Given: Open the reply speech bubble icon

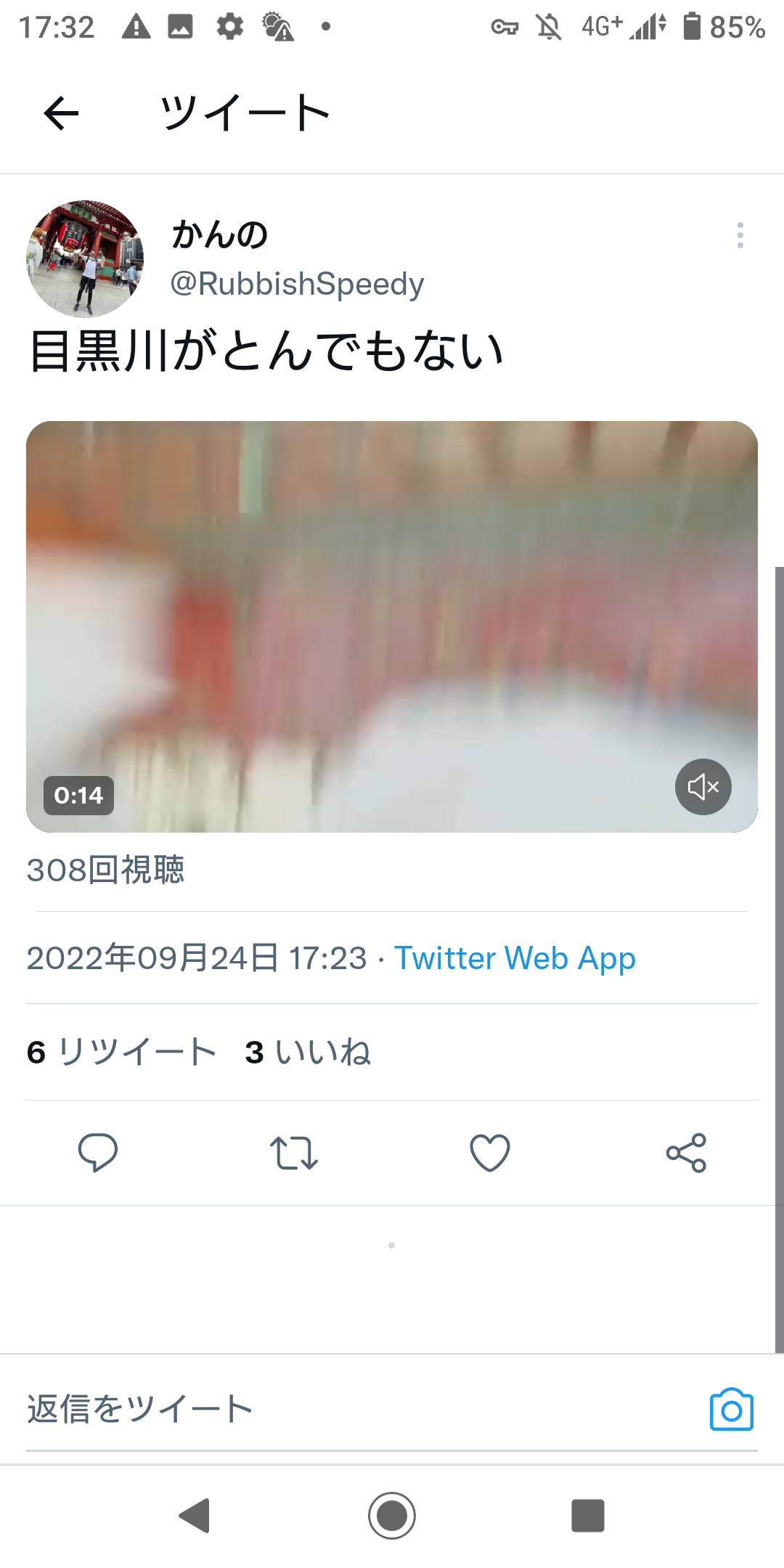Looking at the screenshot, I should tap(98, 1152).
